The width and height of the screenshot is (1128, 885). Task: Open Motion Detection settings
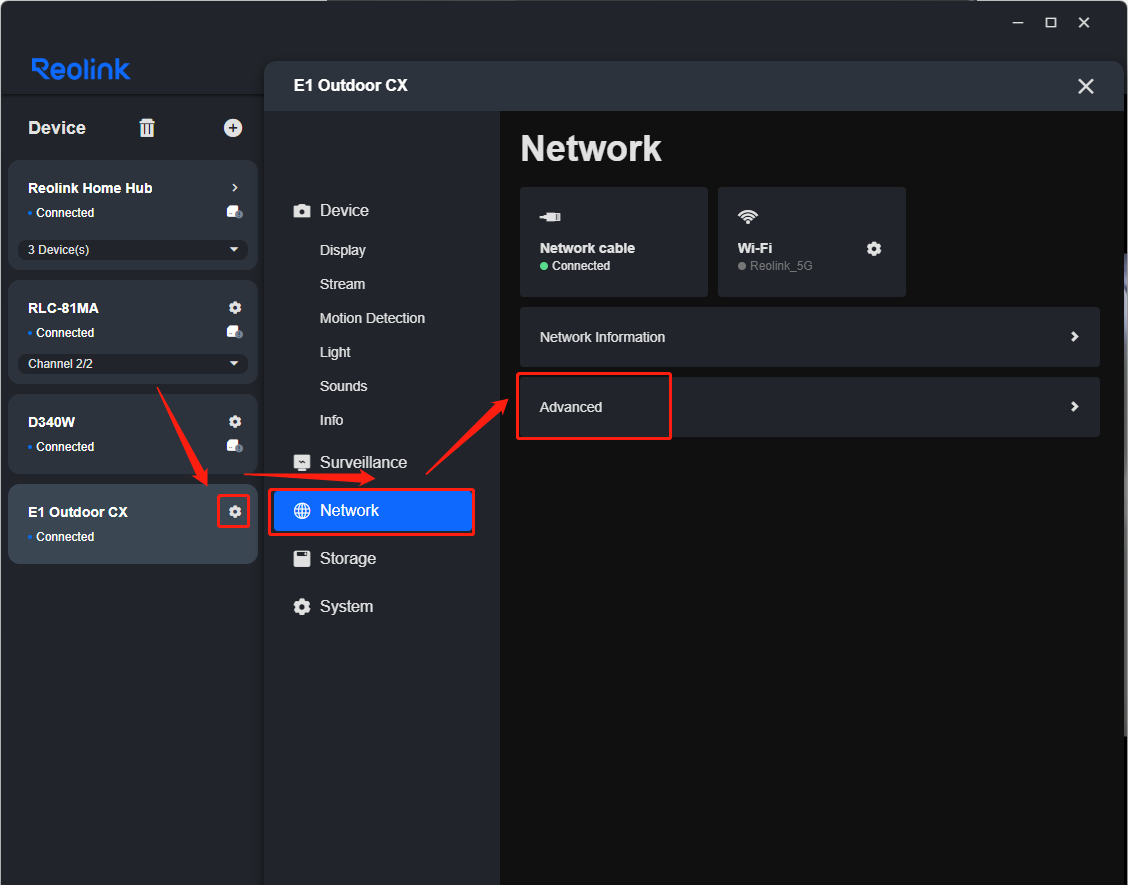(372, 318)
